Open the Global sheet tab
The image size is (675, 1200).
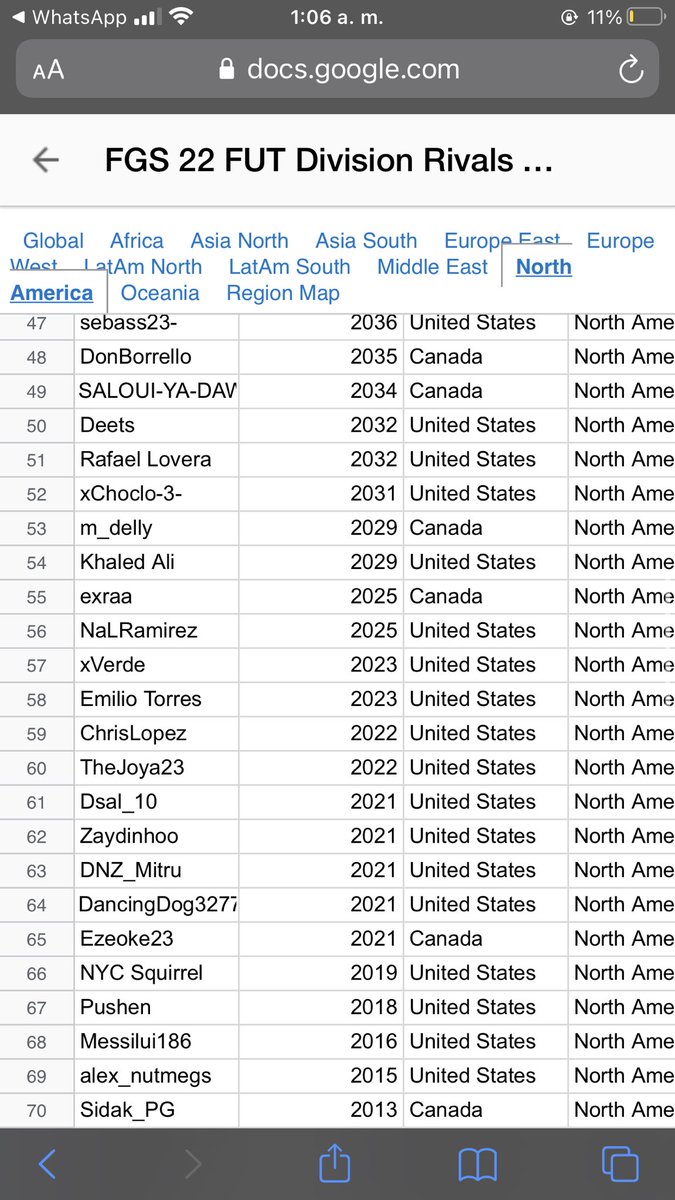click(53, 241)
